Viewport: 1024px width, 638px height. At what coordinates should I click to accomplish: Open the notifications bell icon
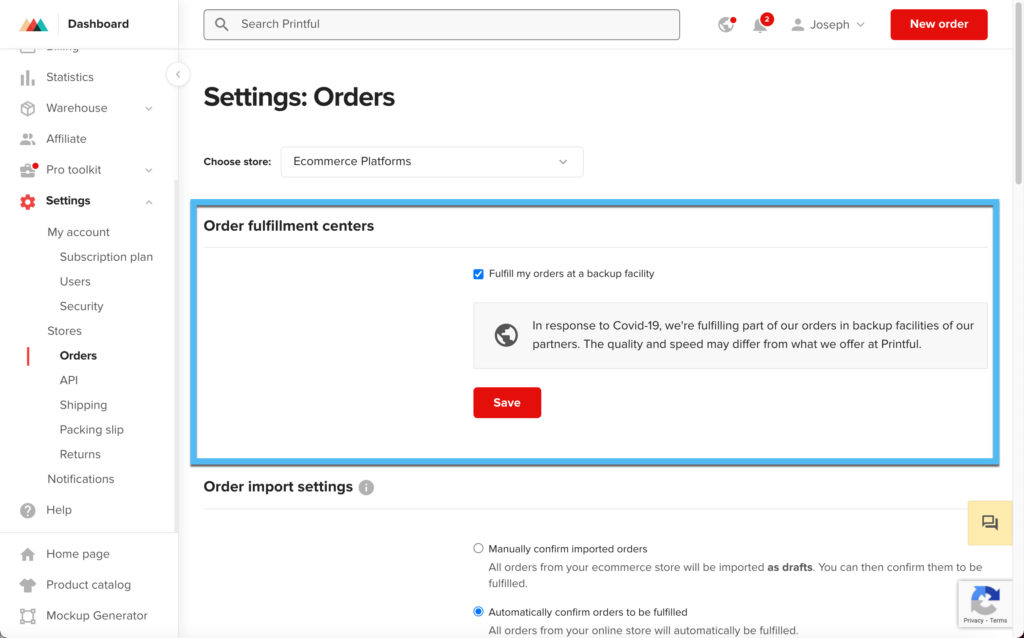point(760,25)
